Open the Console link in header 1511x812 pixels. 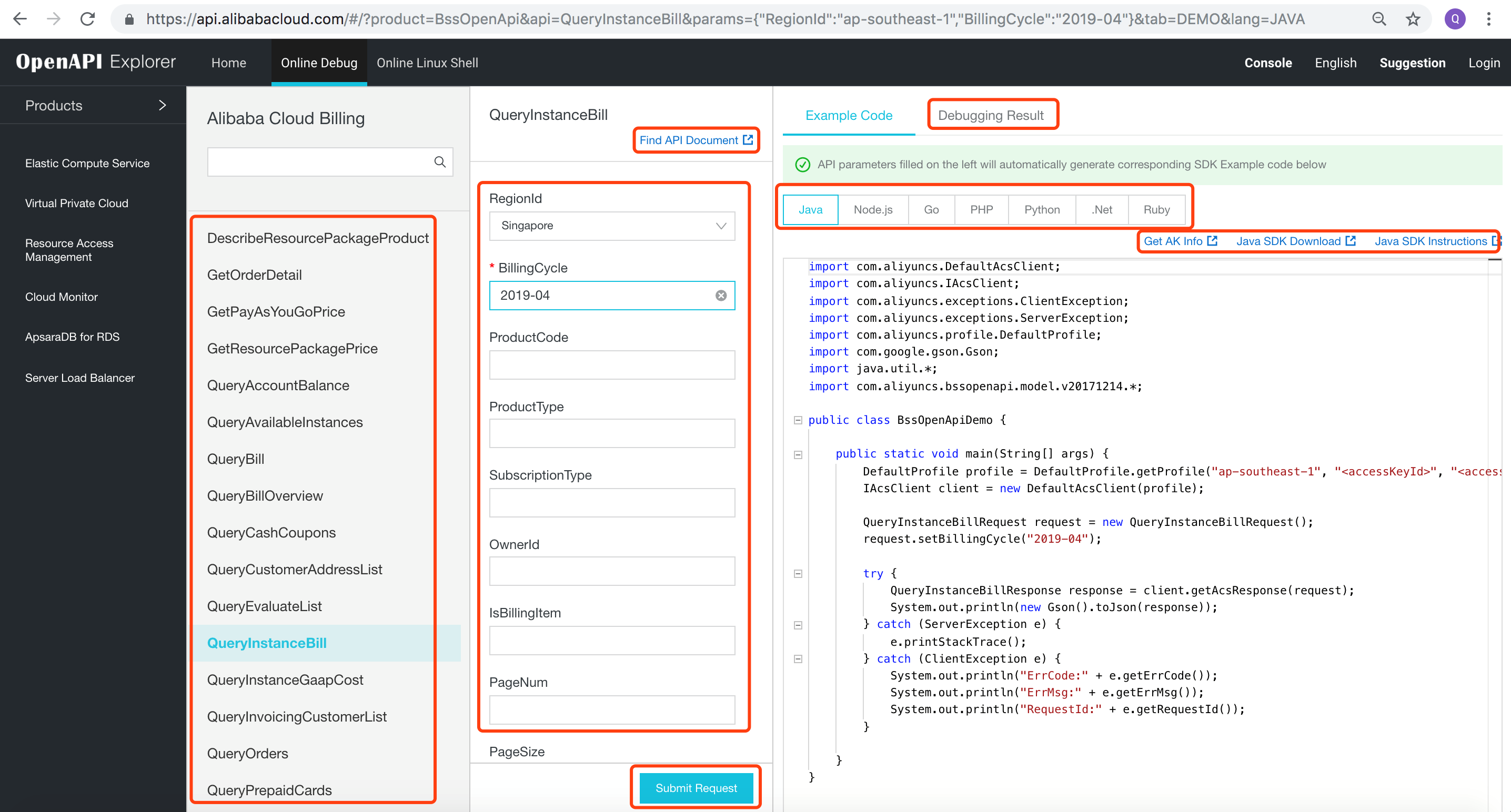coord(1268,63)
